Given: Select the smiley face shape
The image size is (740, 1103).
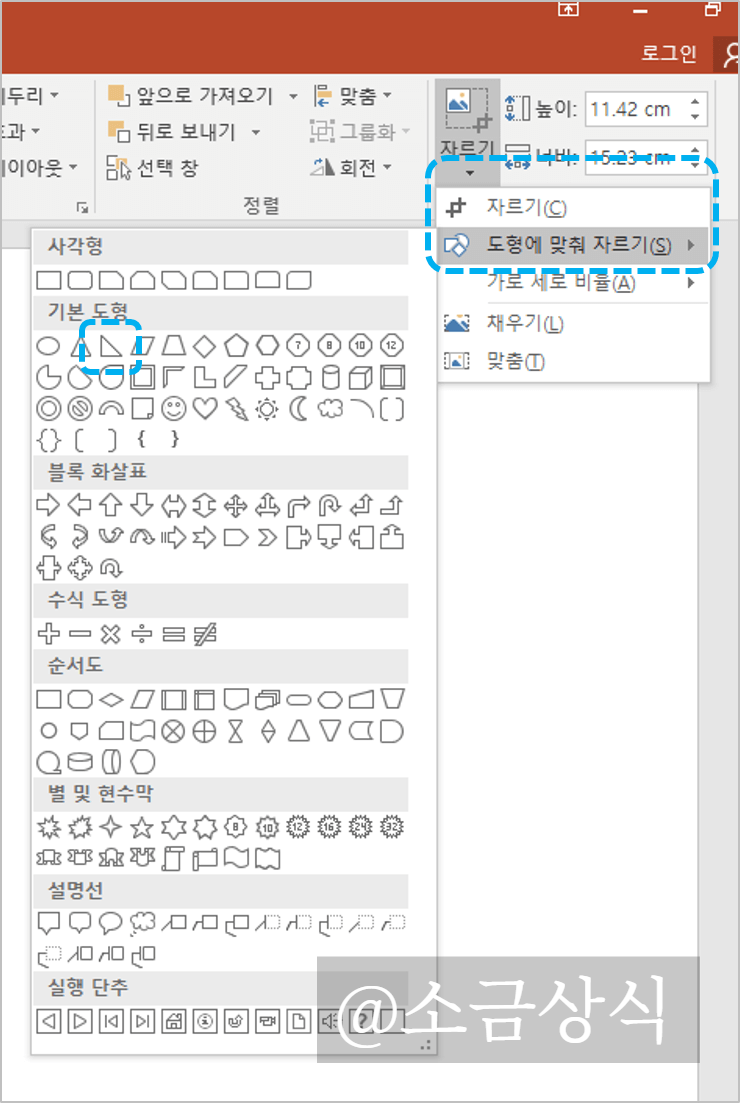Looking at the screenshot, I should [174, 408].
